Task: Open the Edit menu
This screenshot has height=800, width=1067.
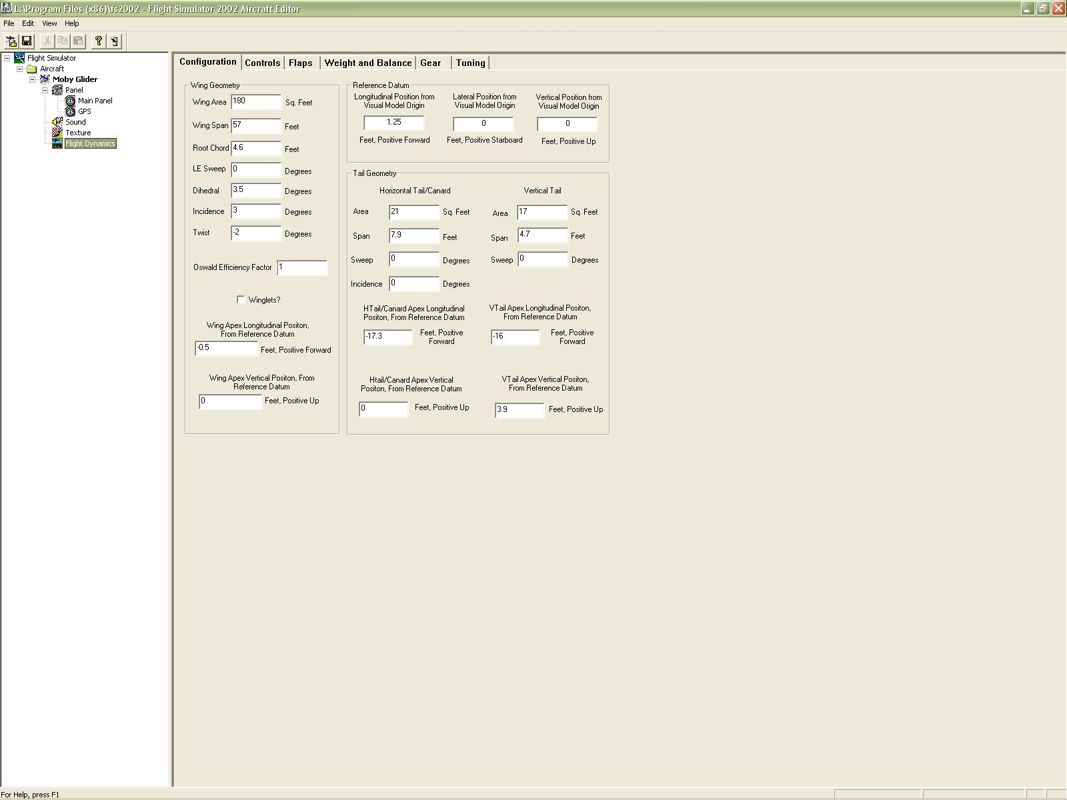Action: coord(28,23)
